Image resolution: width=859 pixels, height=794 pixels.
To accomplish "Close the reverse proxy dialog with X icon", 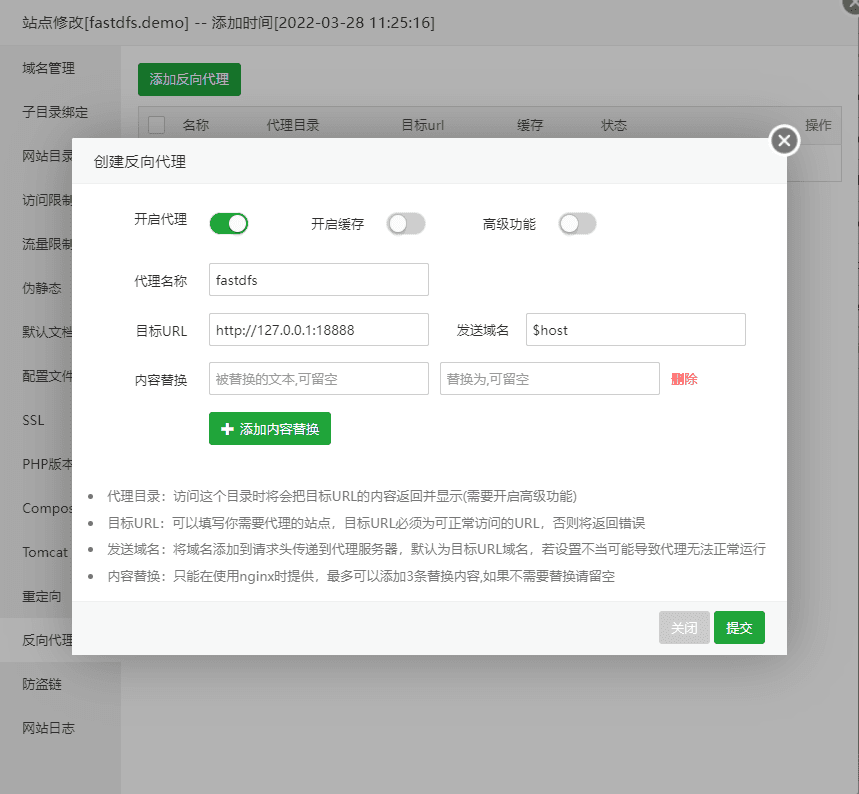I will (x=784, y=141).
